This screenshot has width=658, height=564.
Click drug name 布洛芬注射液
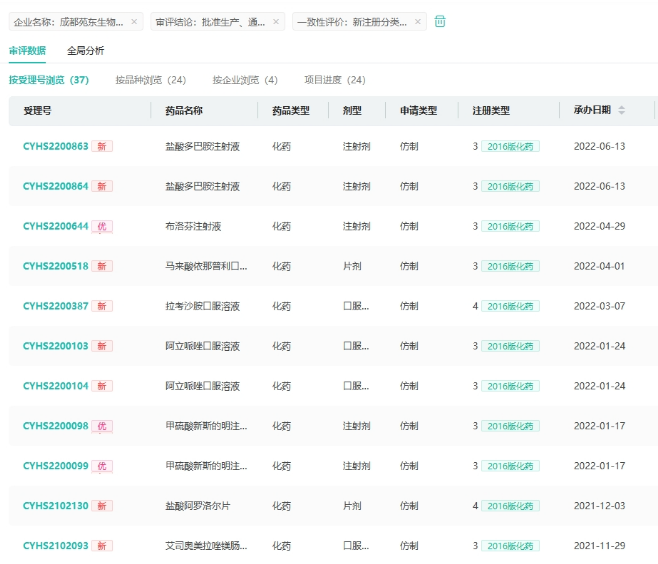(x=196, y=226)
